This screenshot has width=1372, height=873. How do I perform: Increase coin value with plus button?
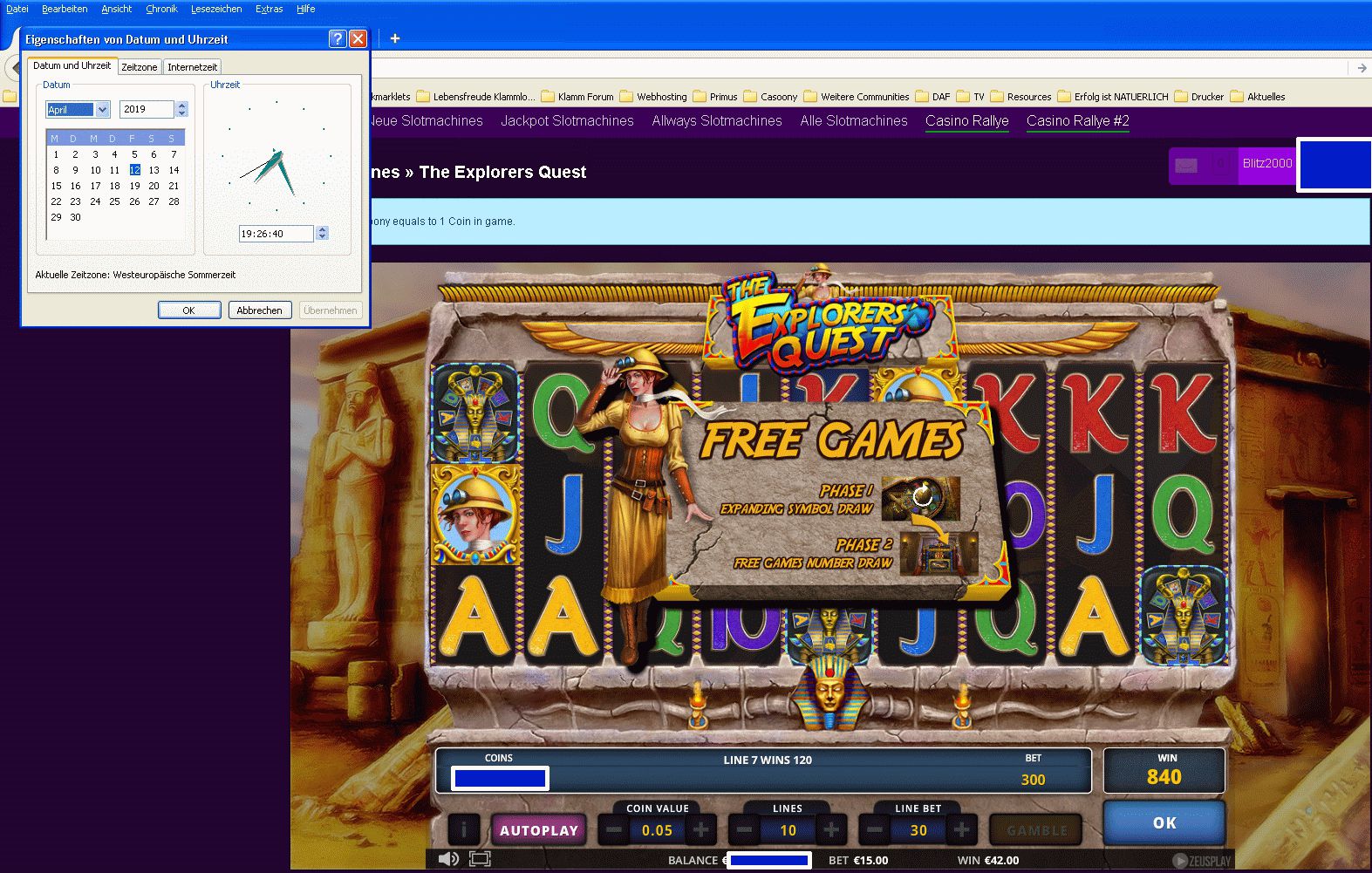pyautogui.click(x=701, y=830)
